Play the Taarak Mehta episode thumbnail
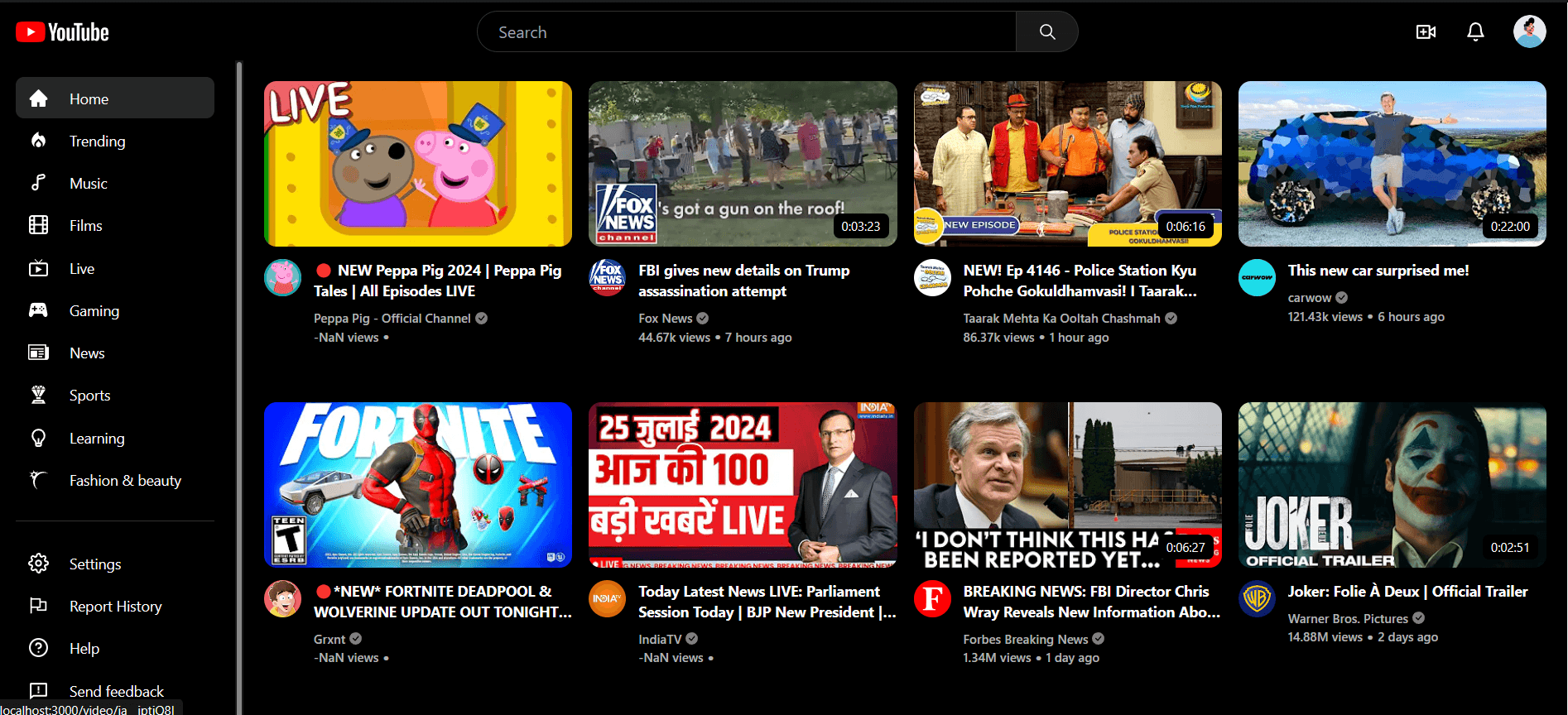 (1068, 164)
